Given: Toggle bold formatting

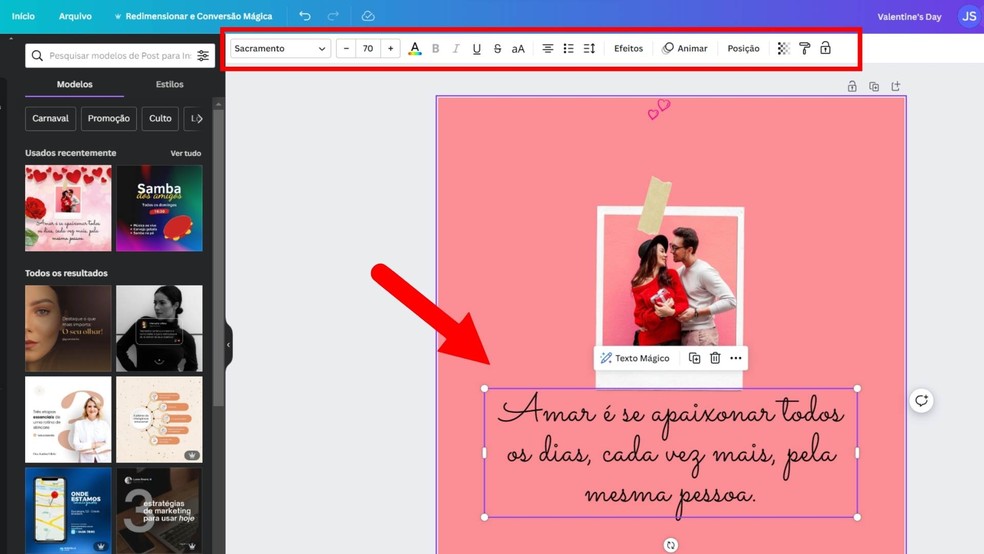Looking at the screenshot, I should (x=436, y=48).
